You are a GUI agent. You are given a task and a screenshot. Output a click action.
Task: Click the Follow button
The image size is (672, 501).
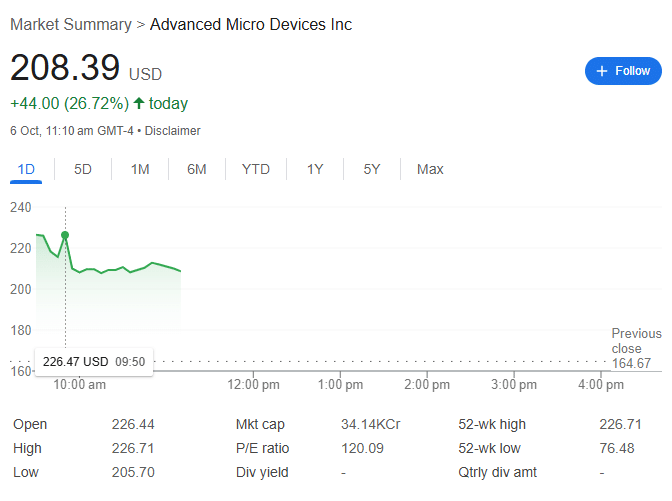tap(623, 71)
